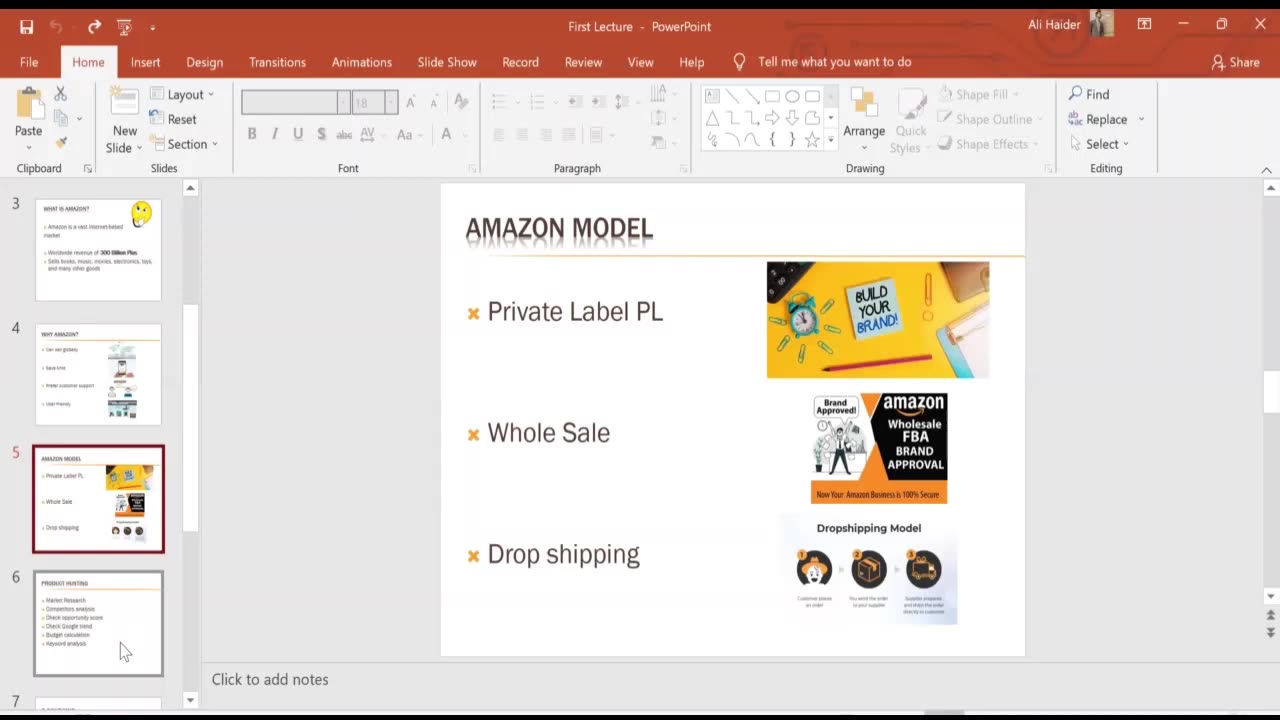The image size is (1280, 720).
Task: Reset the slide layout
Action: 173,119
